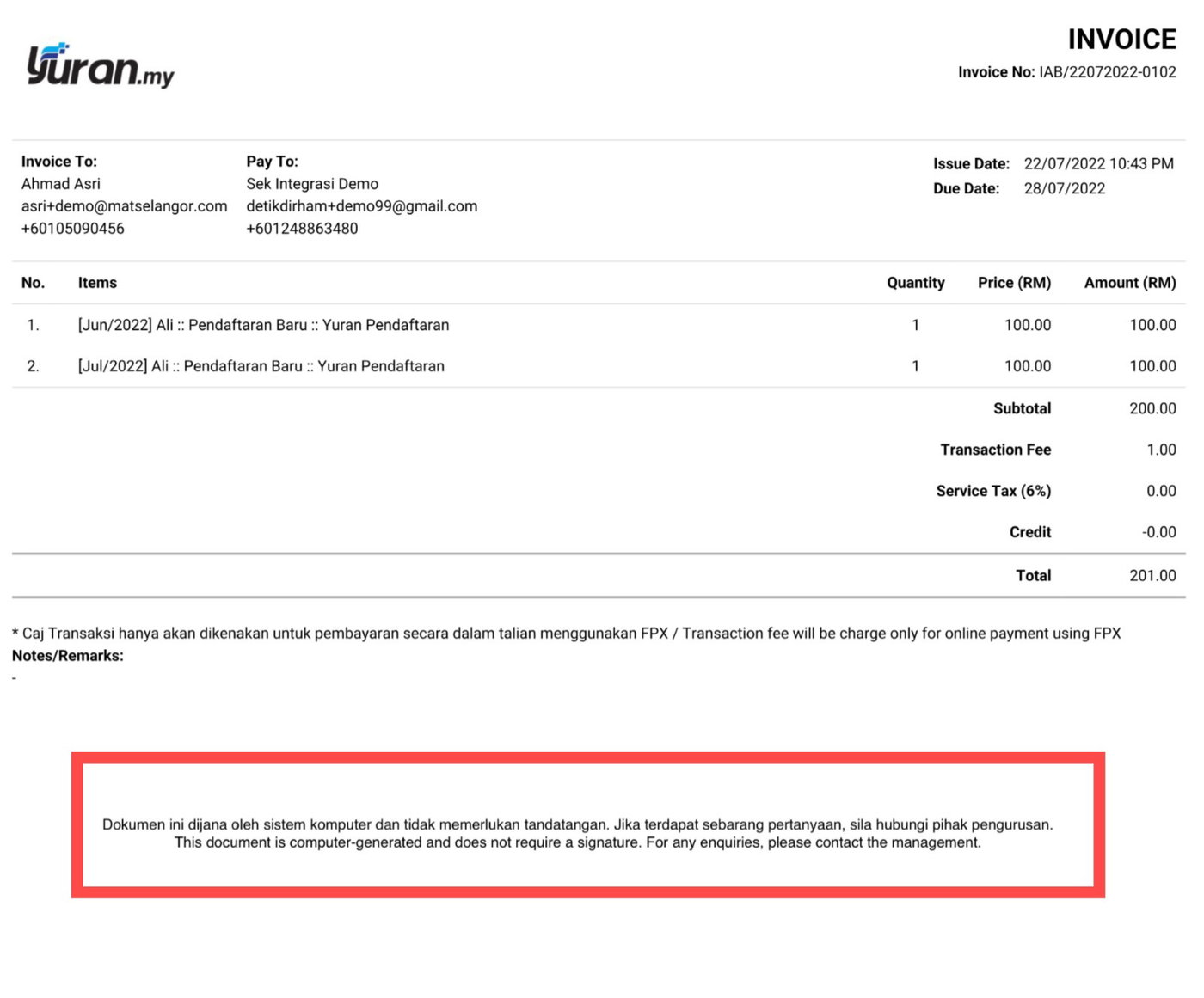Screen dimensions: 1204x998
Task: Click the Caj Transaksi FPX note
Action: tap(567, 634)
